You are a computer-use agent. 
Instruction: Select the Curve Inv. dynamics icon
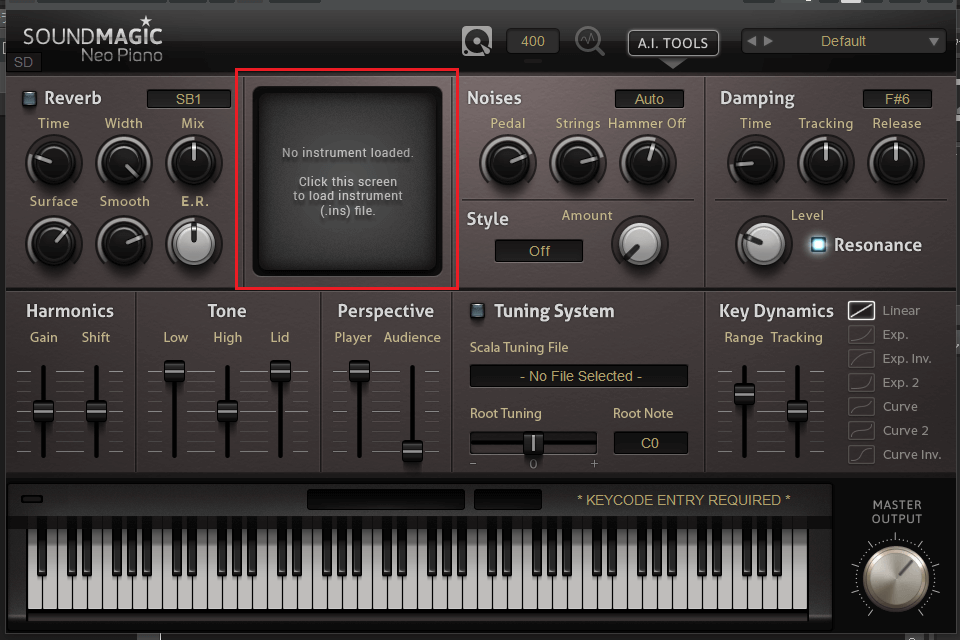point(861,454)
